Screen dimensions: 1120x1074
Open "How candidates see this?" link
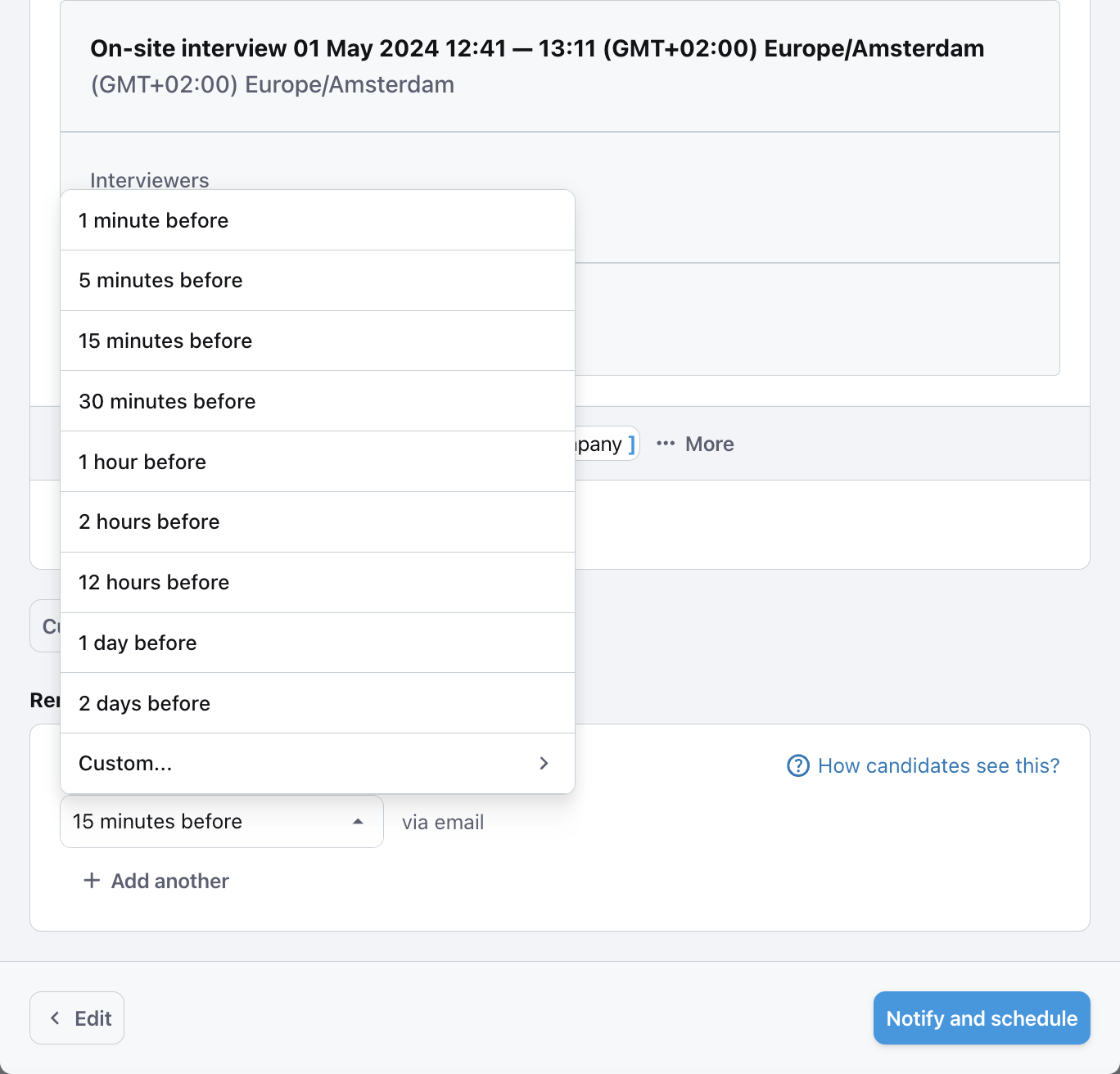938,766
